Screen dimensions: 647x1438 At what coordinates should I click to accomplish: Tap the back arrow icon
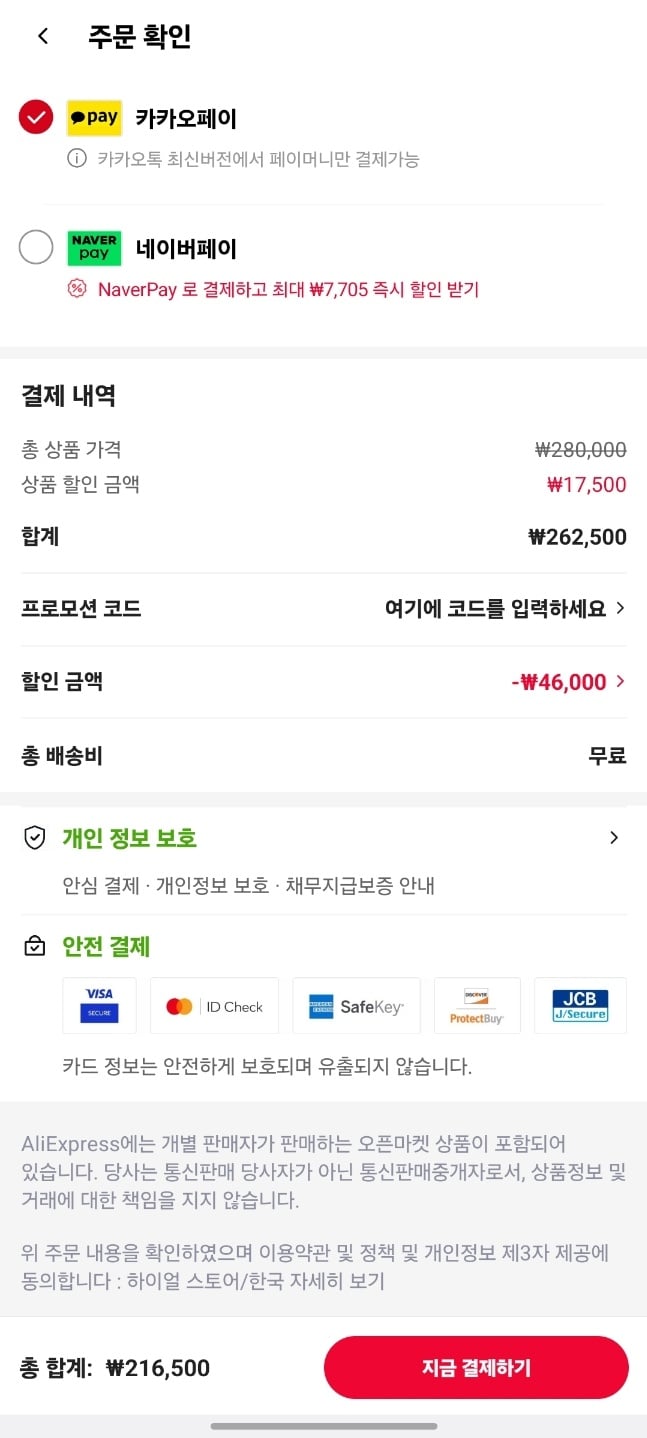pyautogui.click(x=43, y=37)
